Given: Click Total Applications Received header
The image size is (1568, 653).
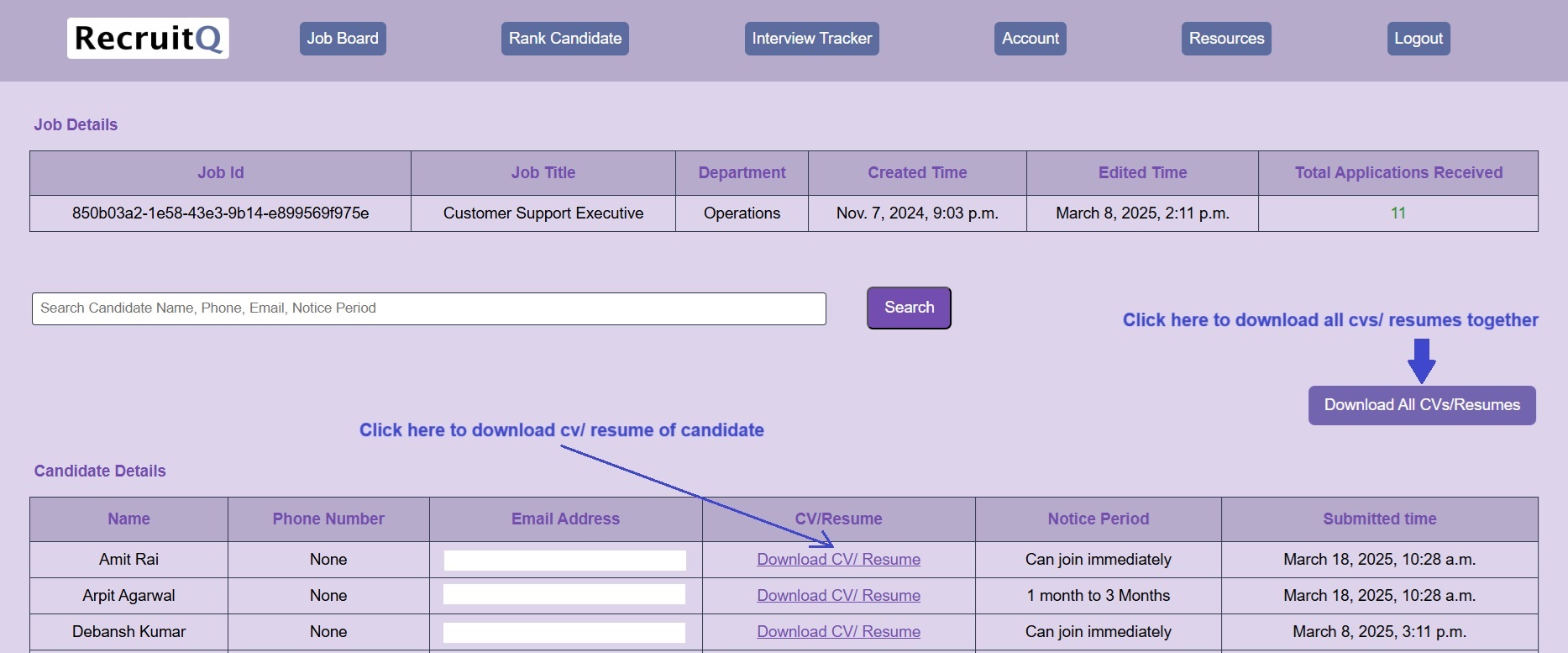Looking at the screenshot, I should tap(1398, 173).
